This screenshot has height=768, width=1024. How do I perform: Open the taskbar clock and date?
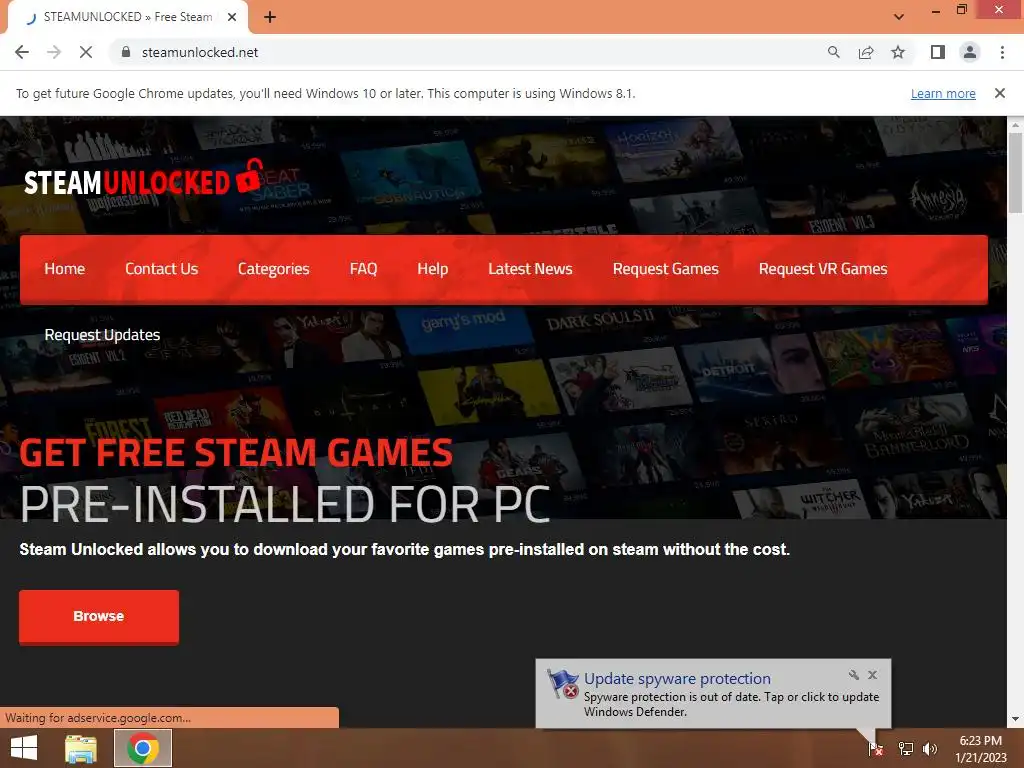tap(981, 749)
